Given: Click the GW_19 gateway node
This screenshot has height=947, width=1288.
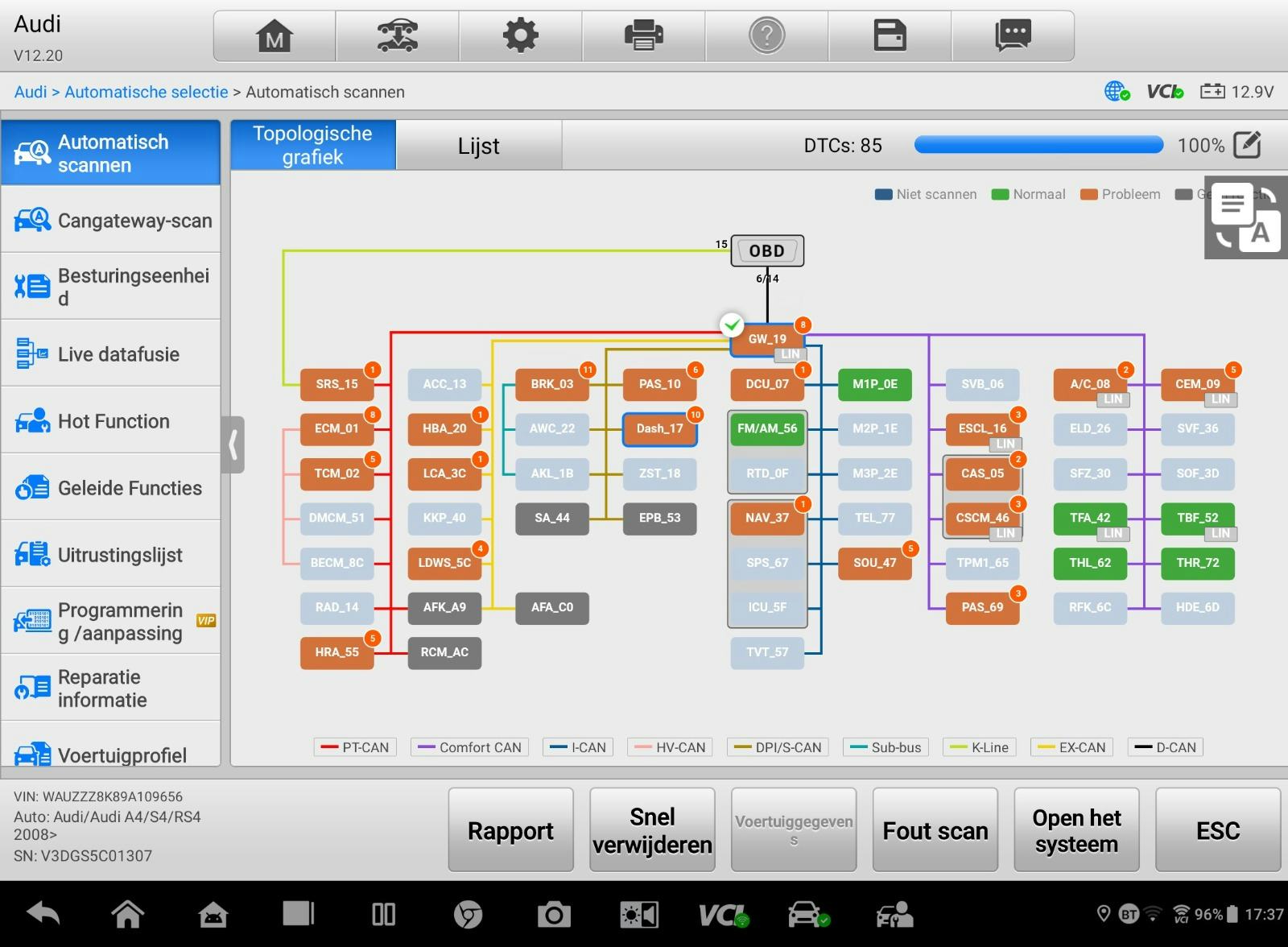Looking at the screenshot, I should pos(766,339).
